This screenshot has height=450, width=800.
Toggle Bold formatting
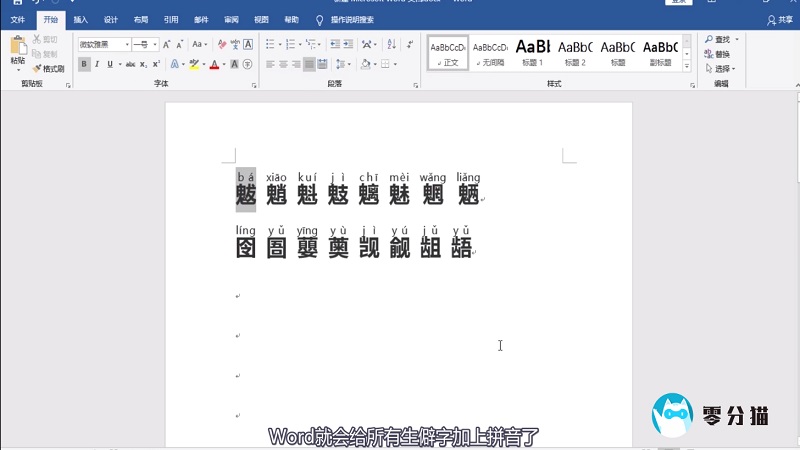[x=84, y=64]
